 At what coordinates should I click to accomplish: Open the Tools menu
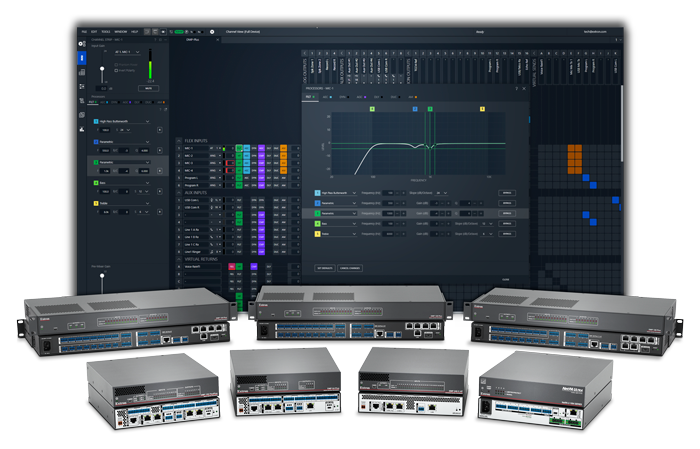(106, 33)
